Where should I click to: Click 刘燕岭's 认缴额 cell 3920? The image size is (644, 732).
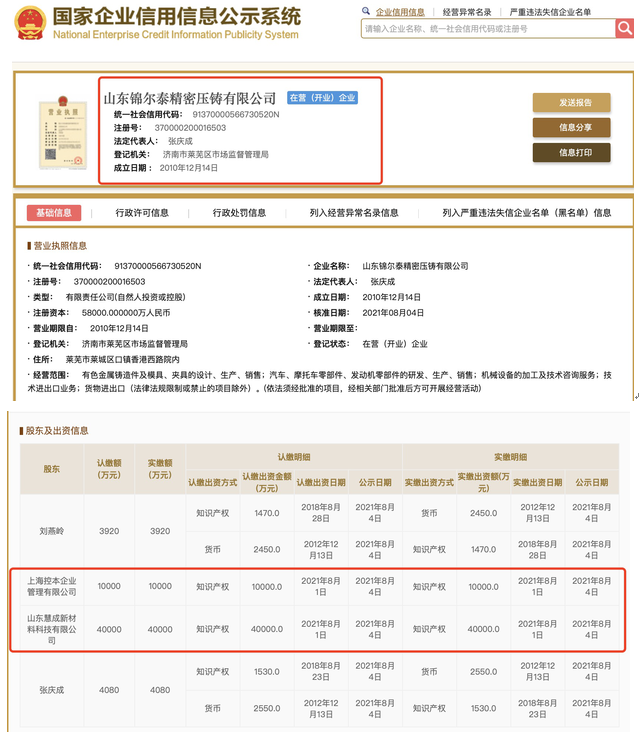109,531
